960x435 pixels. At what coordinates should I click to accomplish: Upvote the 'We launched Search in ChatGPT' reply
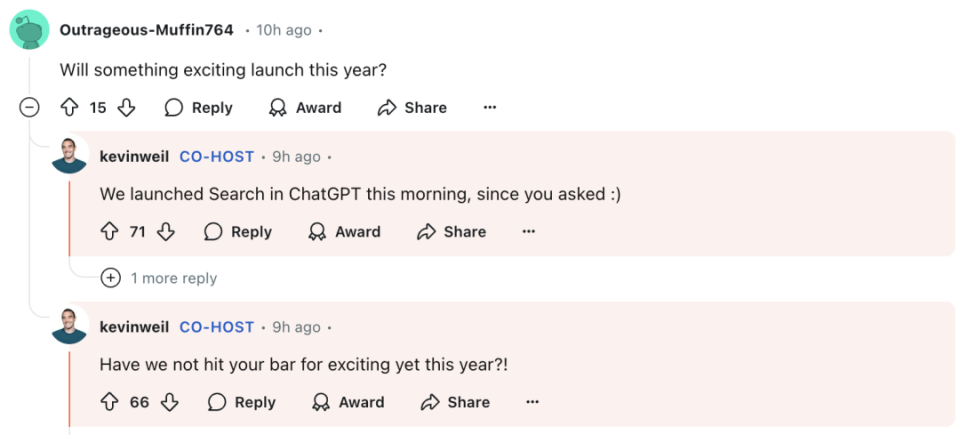click(109, 232)
